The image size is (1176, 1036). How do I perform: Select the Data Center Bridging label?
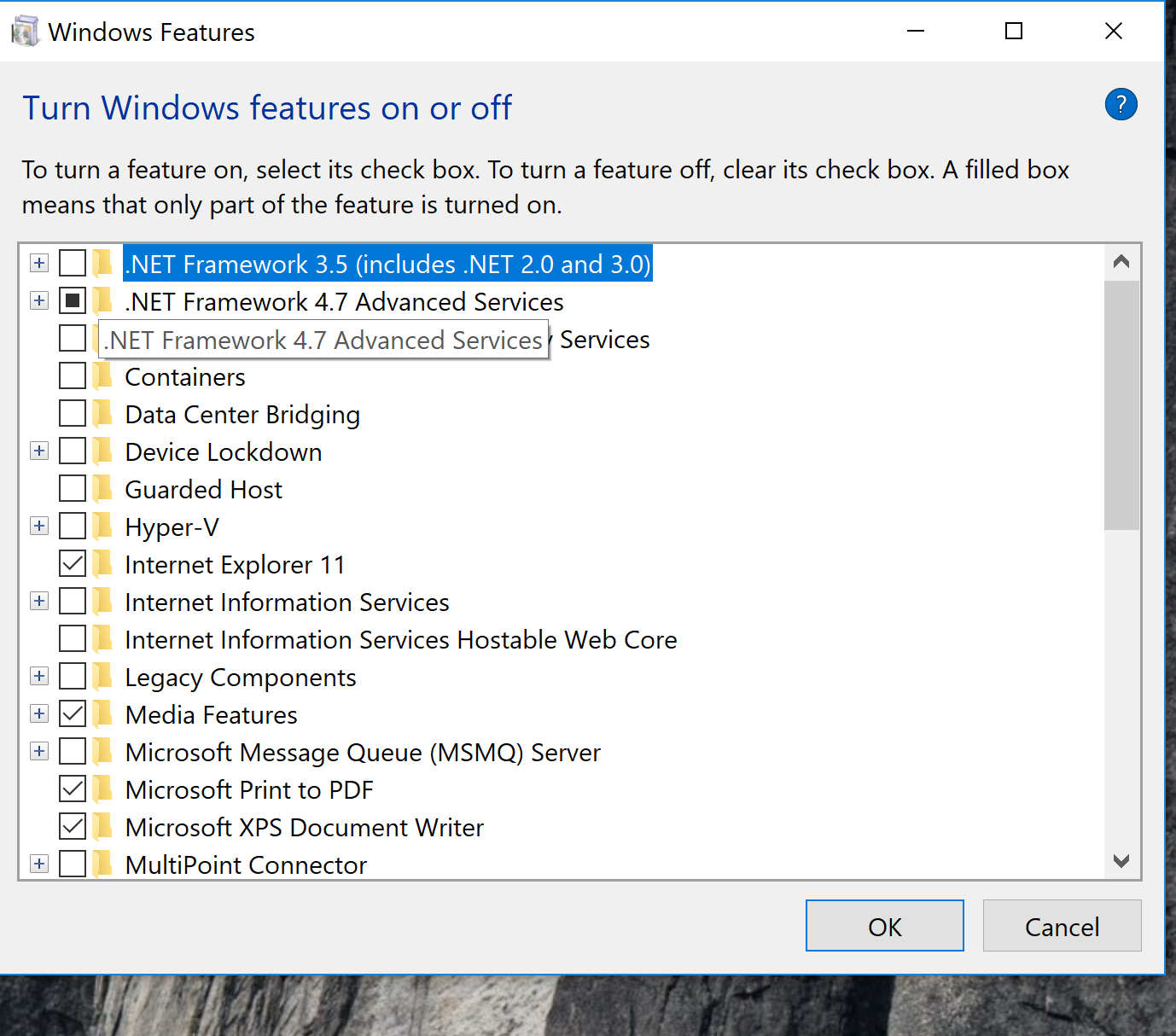tap(242, 415)
